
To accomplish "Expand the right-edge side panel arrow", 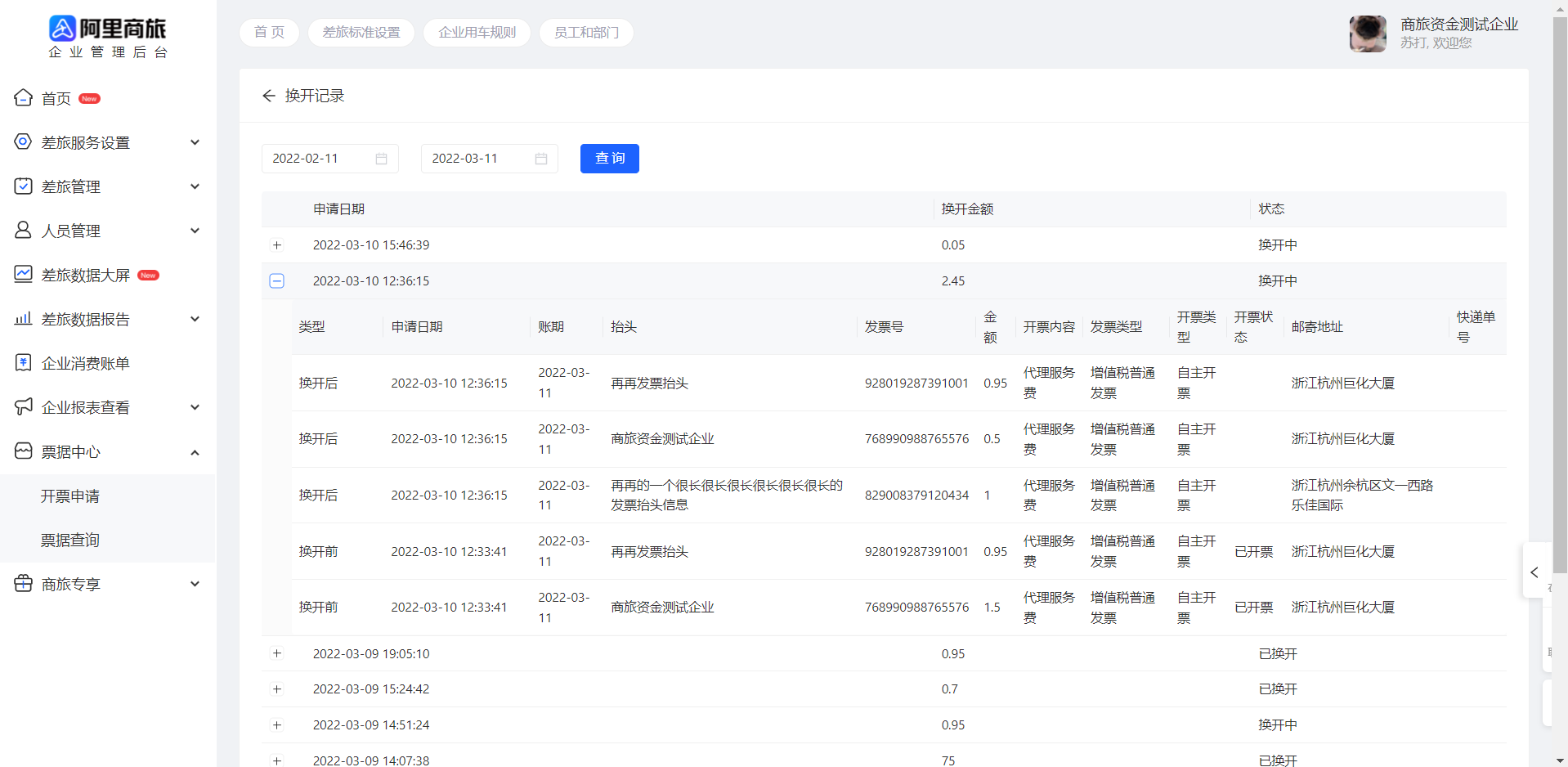I will click(1534, 572).
